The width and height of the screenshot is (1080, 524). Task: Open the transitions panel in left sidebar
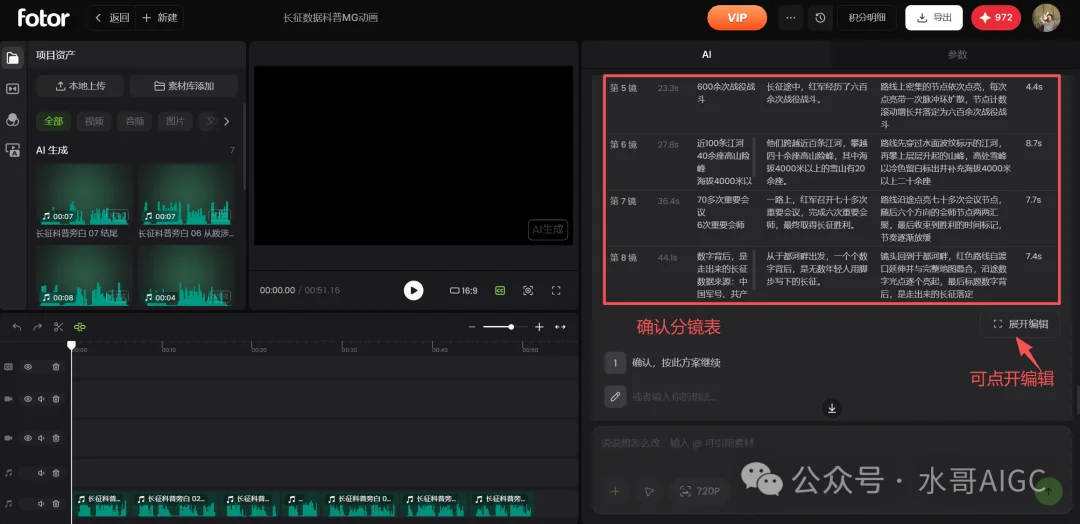[12, 89]
